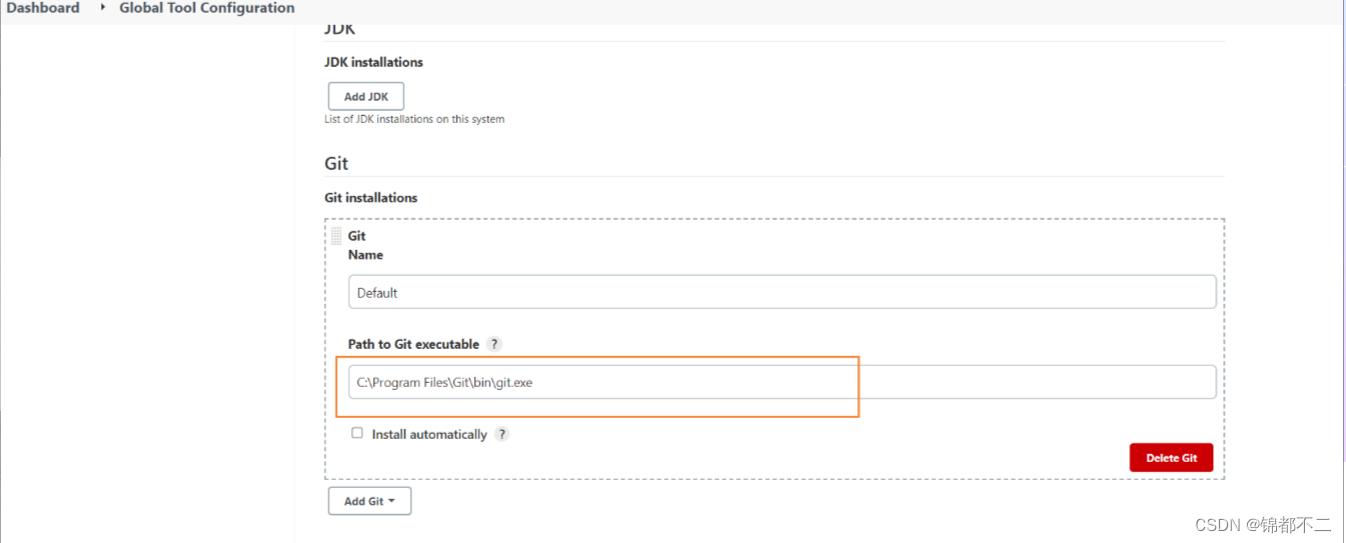1346x543 pixels.
Task: Select Global Tool Configuration breadcrumb item
Action: [x=207, y=8]
